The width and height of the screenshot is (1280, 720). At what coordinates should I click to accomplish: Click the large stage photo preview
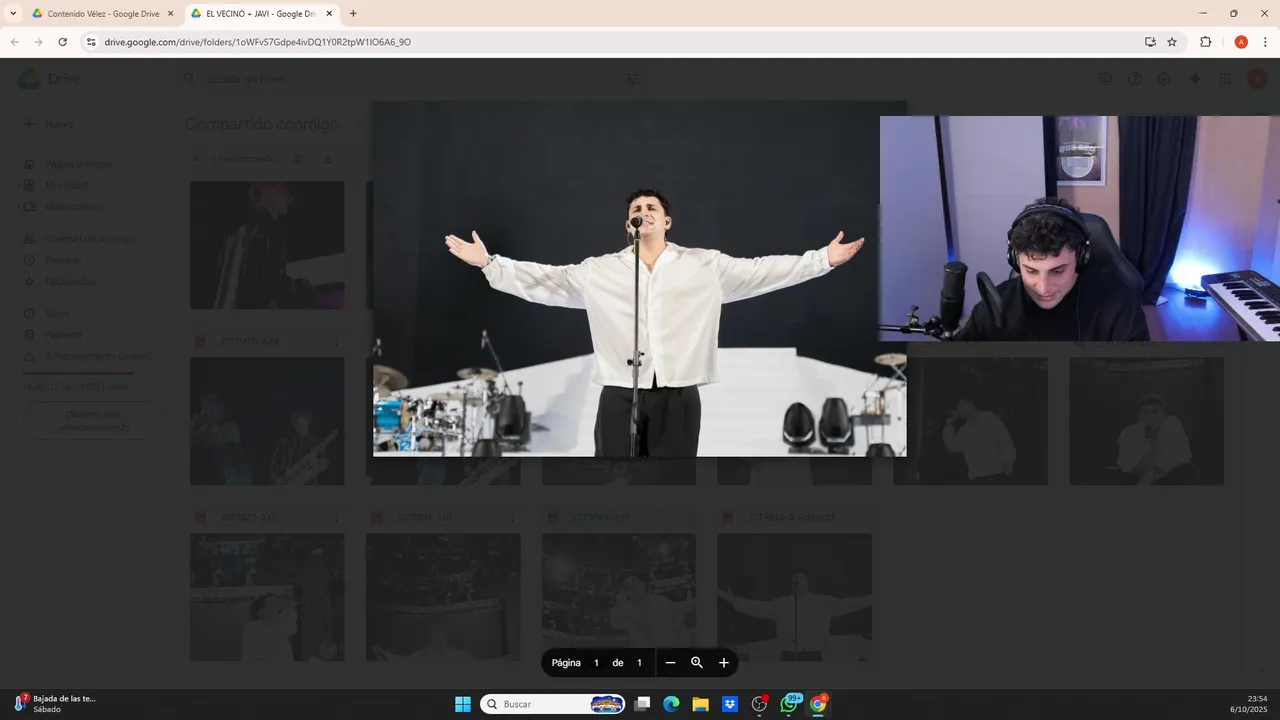639,279
